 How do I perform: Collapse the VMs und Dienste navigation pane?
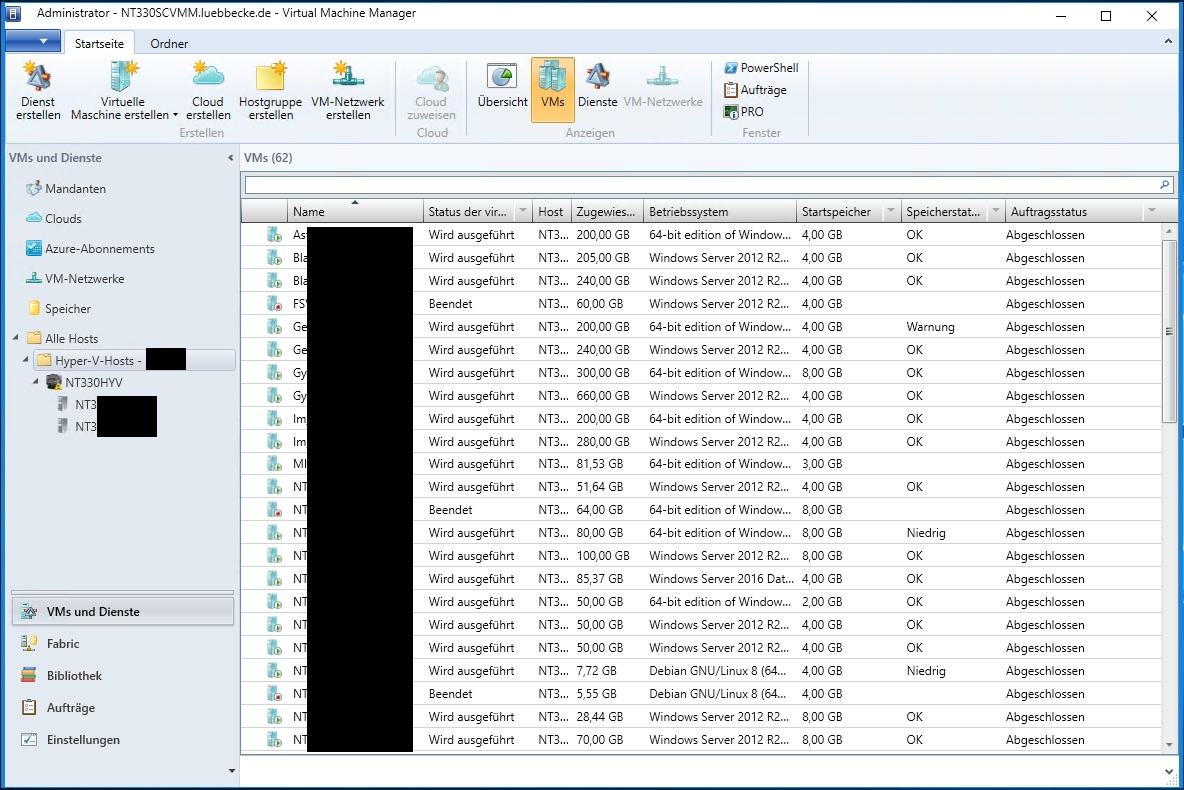pos(232,158)
